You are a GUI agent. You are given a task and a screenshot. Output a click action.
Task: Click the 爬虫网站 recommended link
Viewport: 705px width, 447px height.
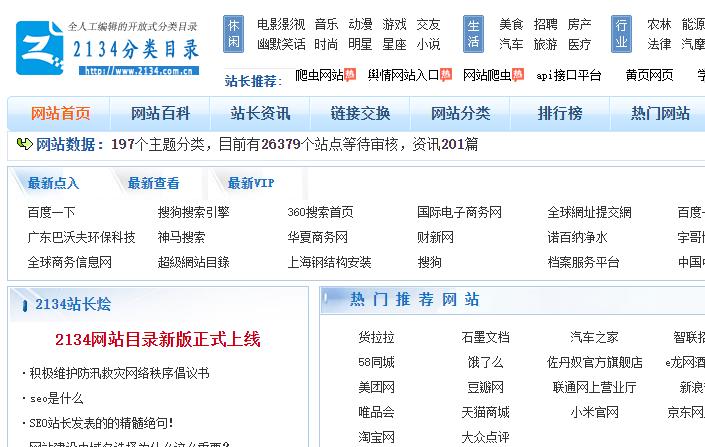click(x=319, y=75)
